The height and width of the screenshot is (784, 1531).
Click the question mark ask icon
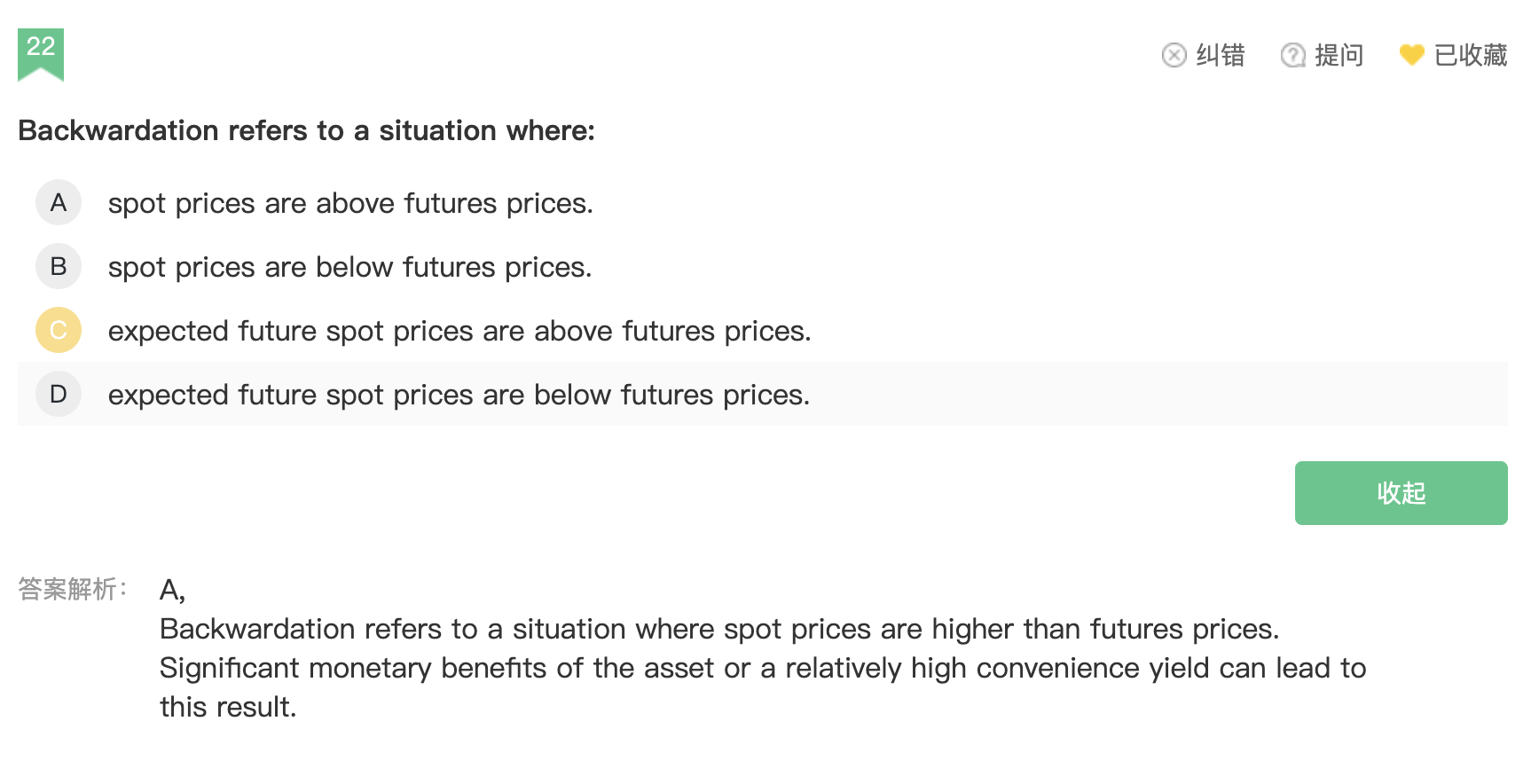click(x=1292, y=55)
